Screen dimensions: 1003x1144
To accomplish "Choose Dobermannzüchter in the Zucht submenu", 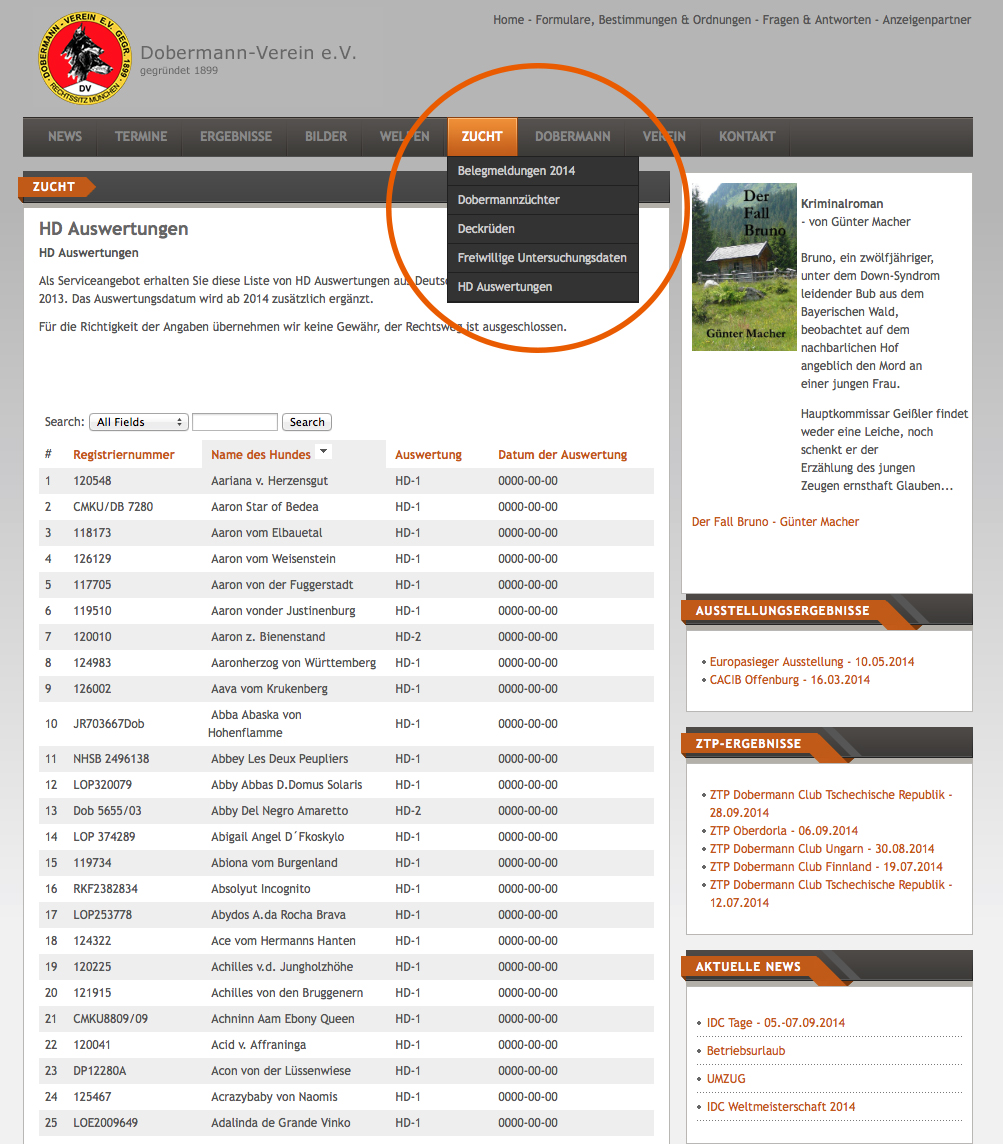I will (x=508, y=200).
